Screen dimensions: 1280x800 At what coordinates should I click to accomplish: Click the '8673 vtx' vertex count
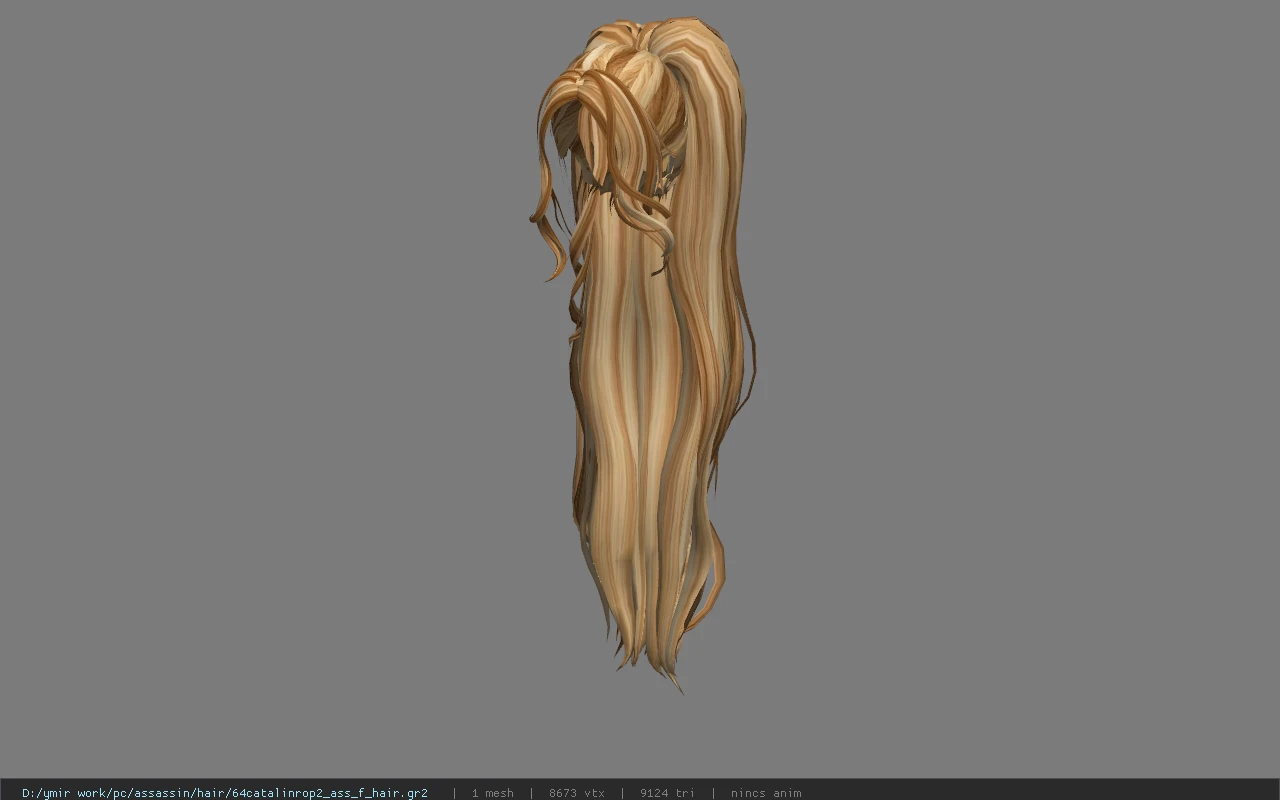577,793
